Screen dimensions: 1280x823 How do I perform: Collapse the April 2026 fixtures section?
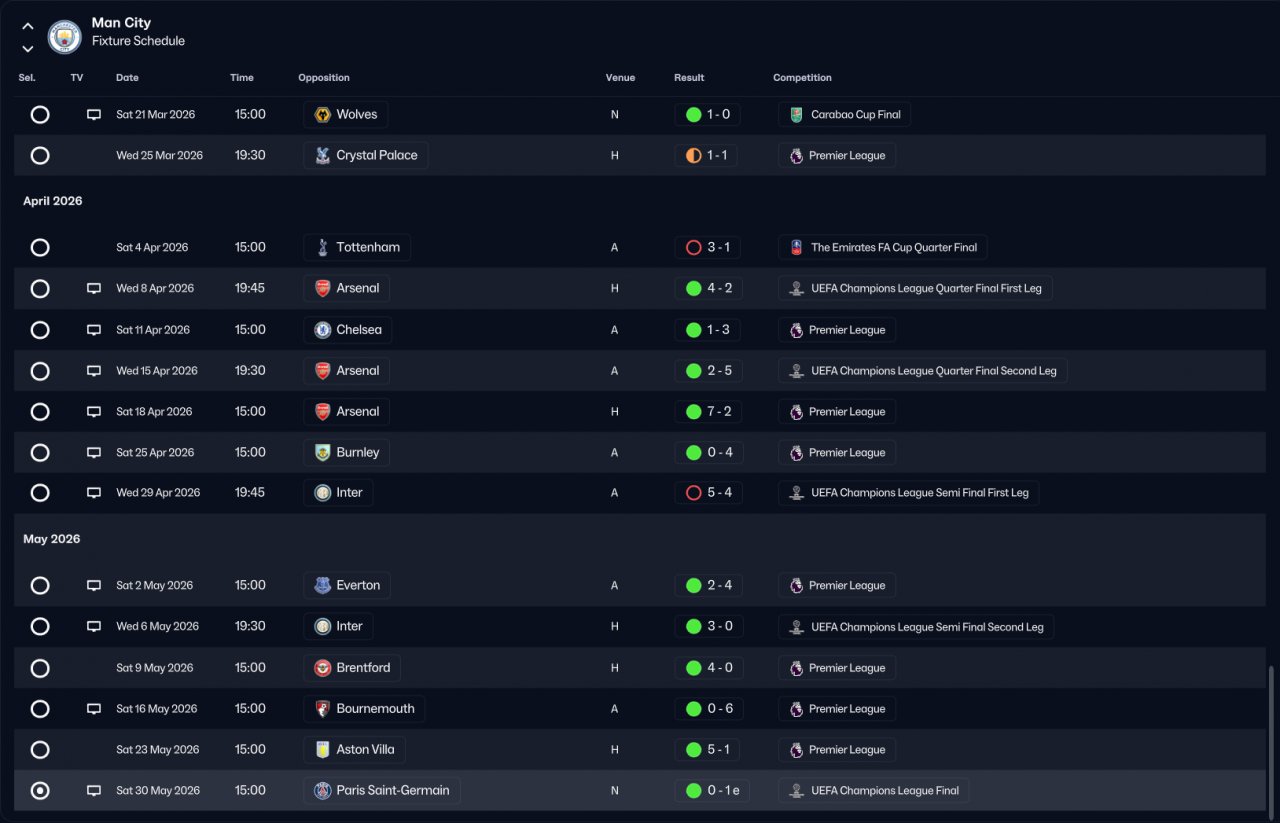coord(53,201)
